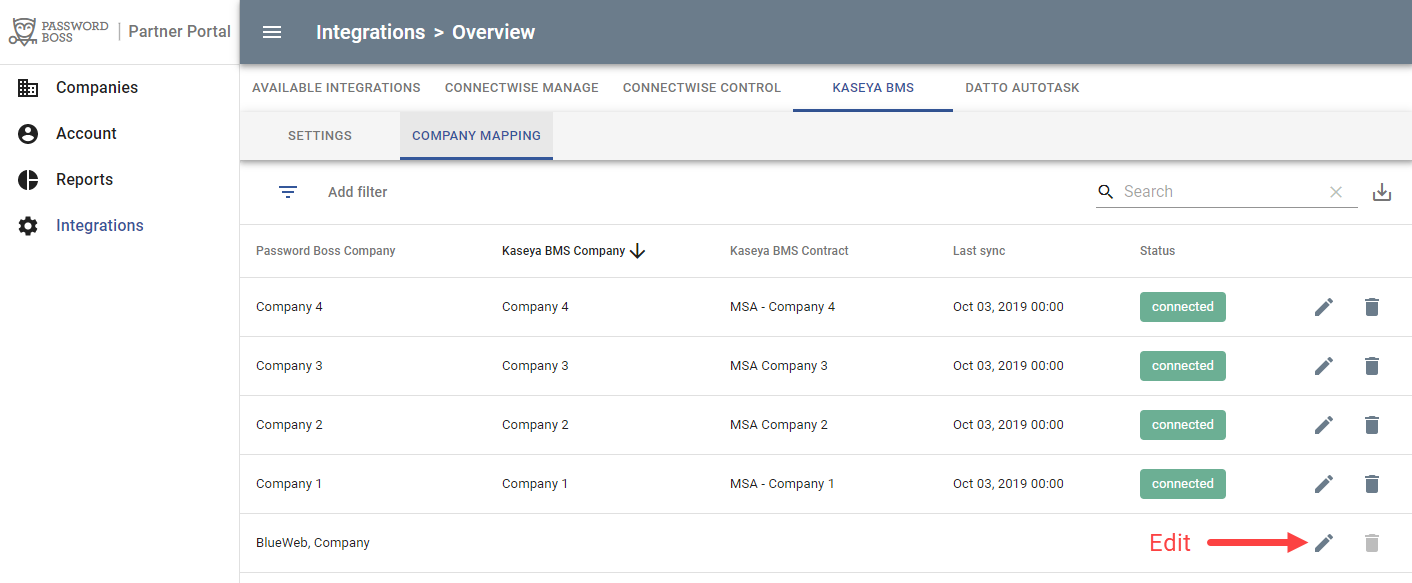
Task: Click the Add filter button
Action: click(357, 192)
